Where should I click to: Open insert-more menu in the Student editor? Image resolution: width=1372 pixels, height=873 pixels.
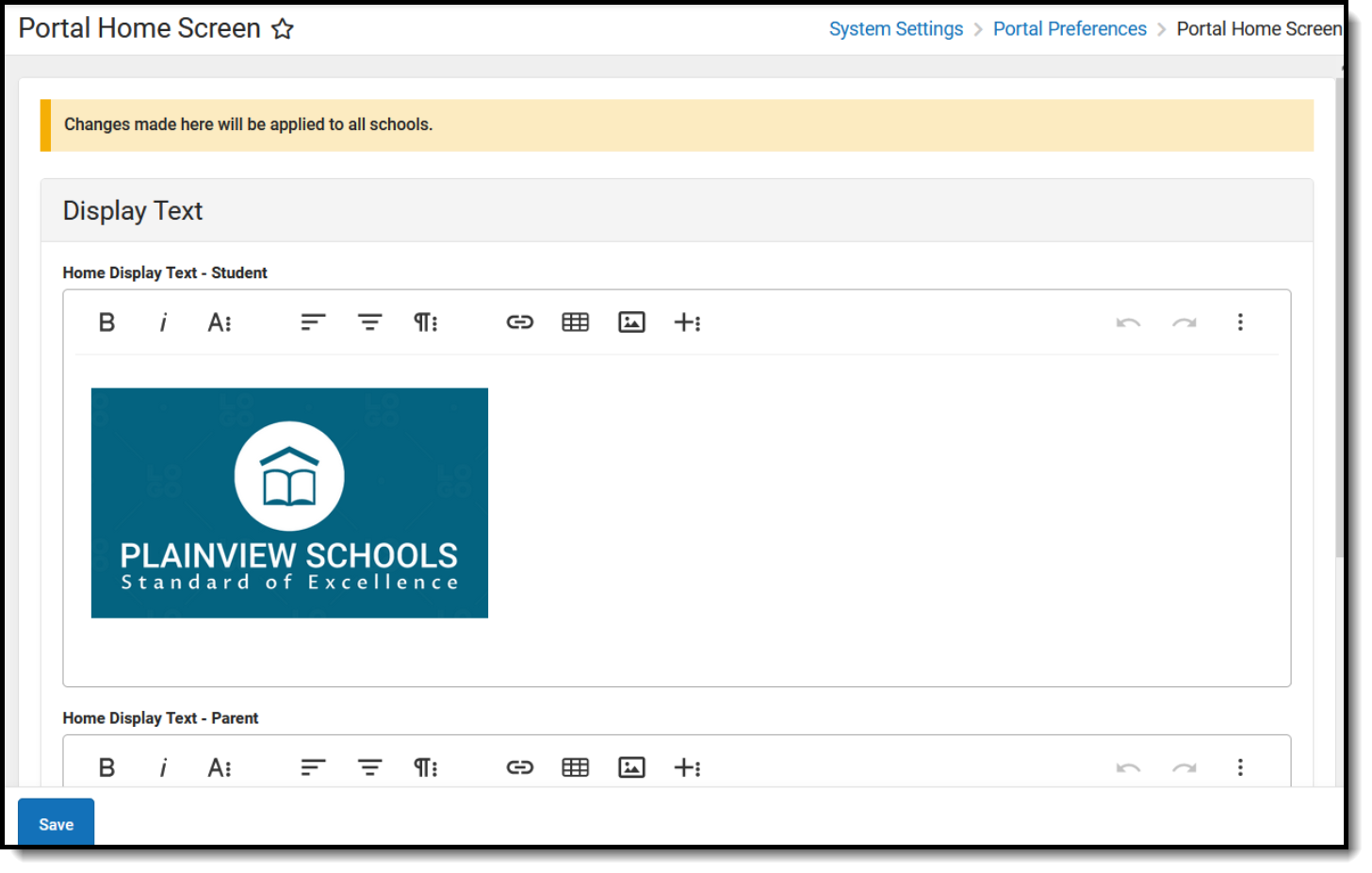pos(688,322)
